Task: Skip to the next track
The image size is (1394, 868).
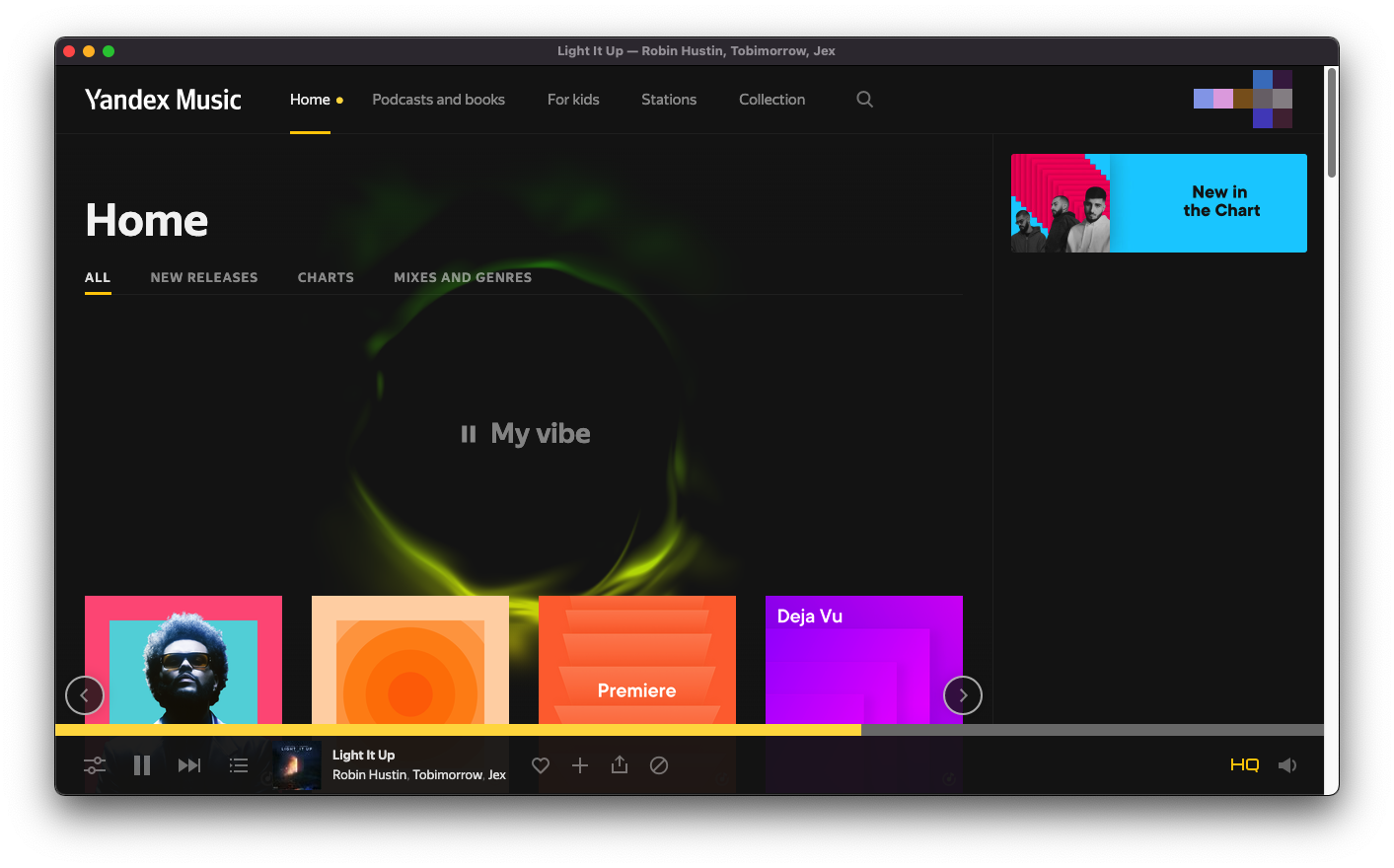Action: [x=189, y=765]
